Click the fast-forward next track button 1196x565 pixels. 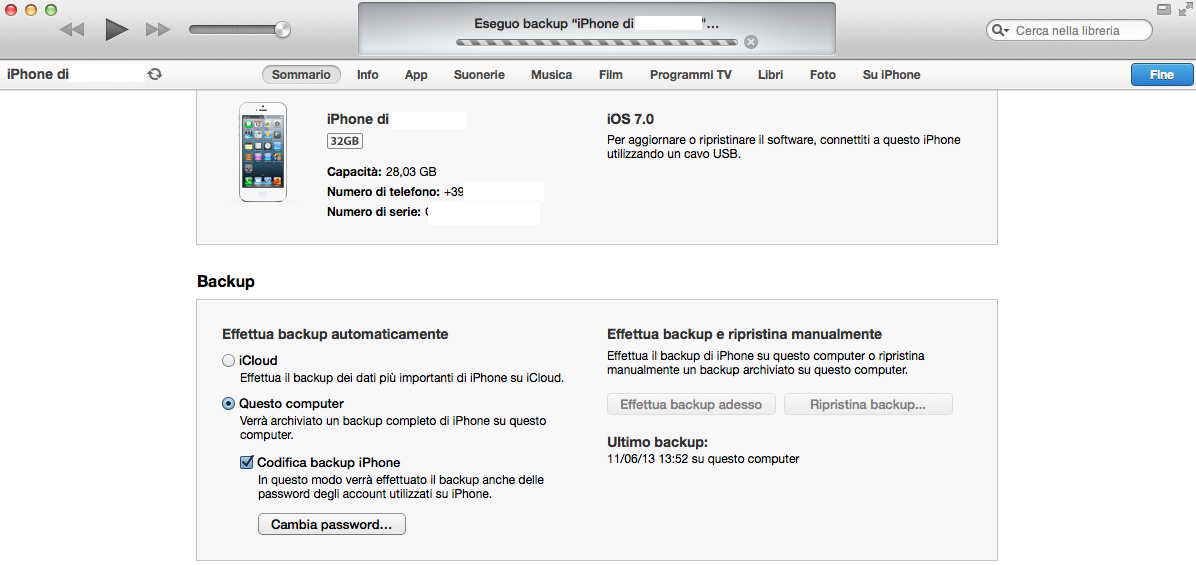click(157, 30)
